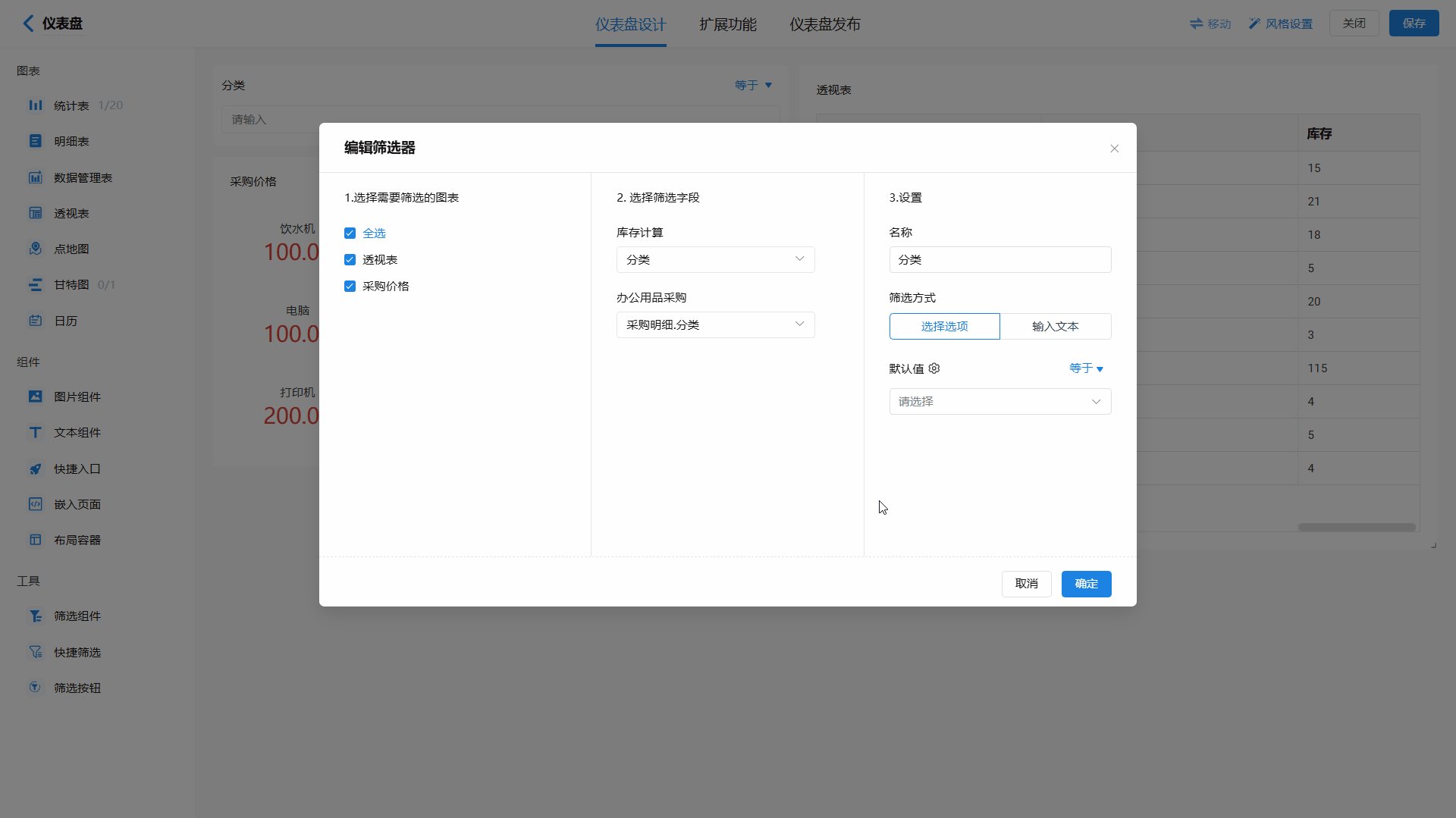Click the 移动 swap icon

pyautogui.click(x=1196, y=24)
